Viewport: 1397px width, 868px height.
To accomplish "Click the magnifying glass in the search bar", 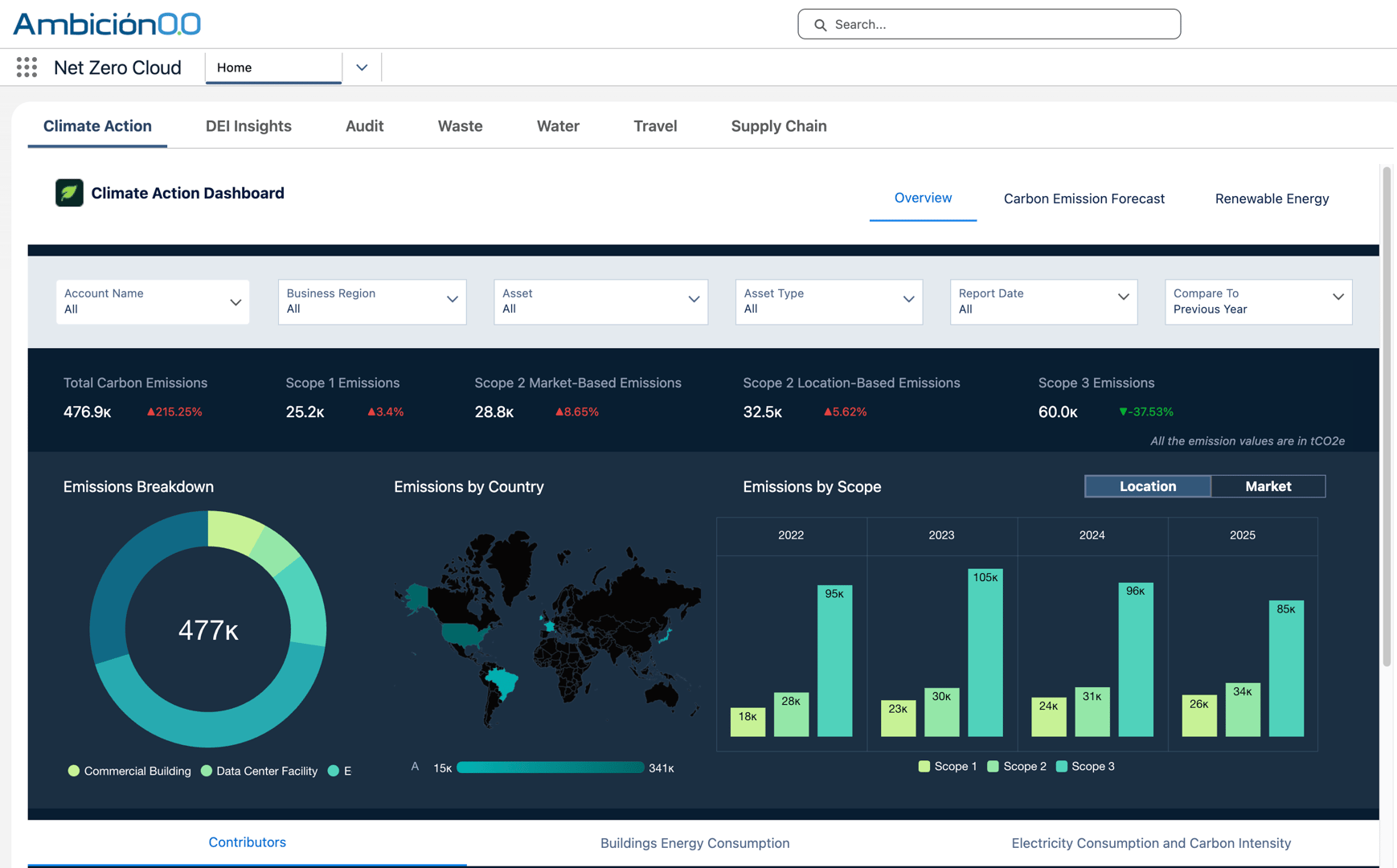I will pyautogui.click(x=820, y=25).
